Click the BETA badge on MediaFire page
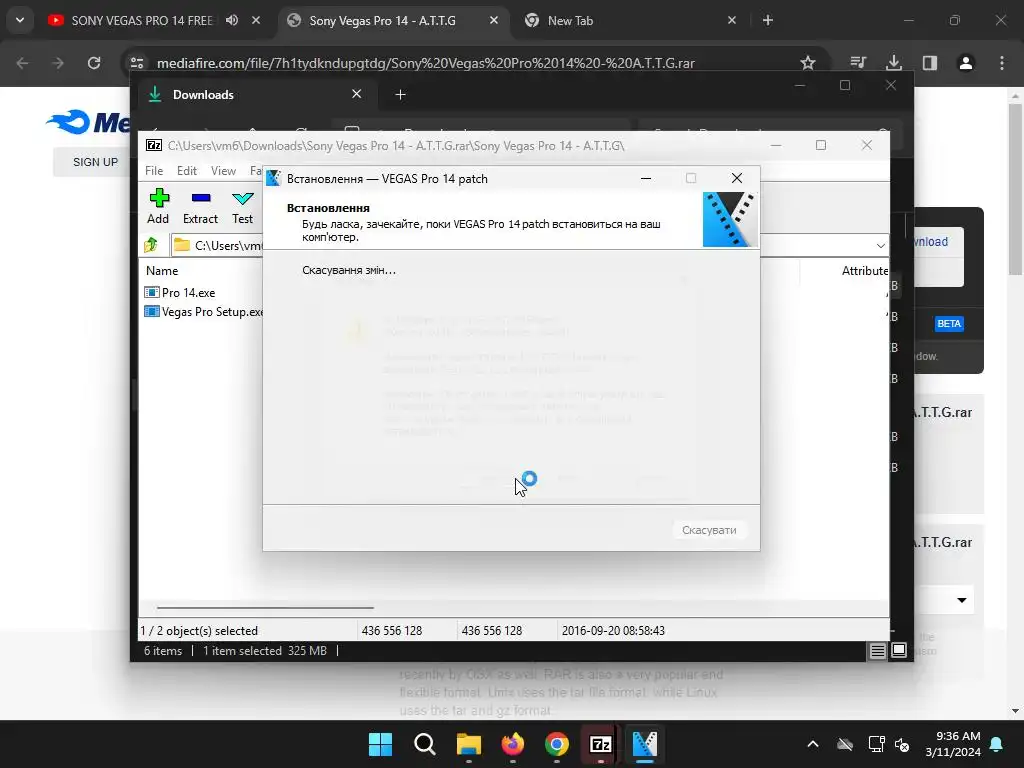Image resolution: width=1024 pixels, height=768 pixels. [x=949, y=323]
